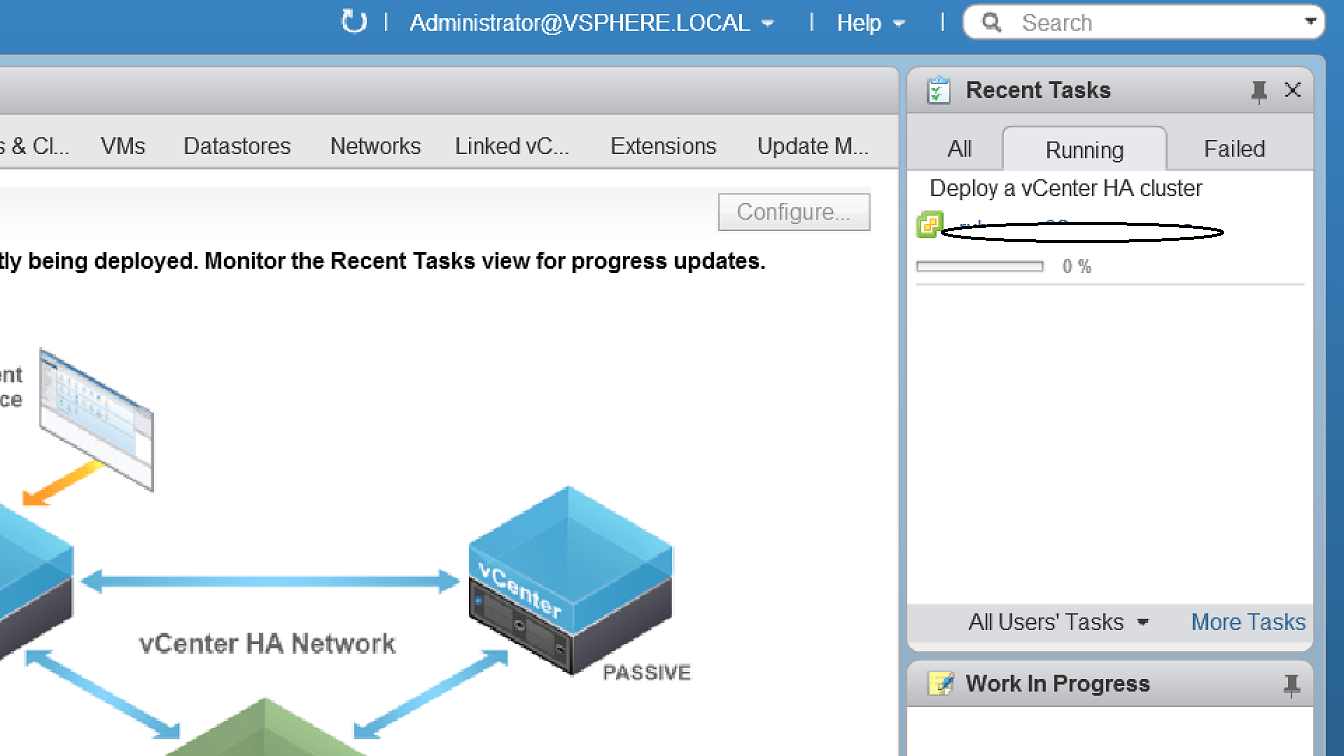The height and width of the screenshot is (756, 1344).
Task: Pin the Recent Tasks panel
Action: (1259, 91)
